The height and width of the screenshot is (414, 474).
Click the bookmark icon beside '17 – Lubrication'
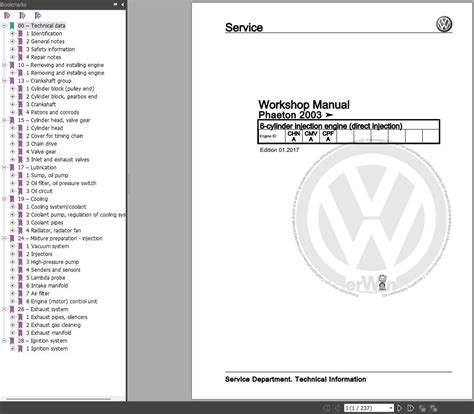[12, 167]
